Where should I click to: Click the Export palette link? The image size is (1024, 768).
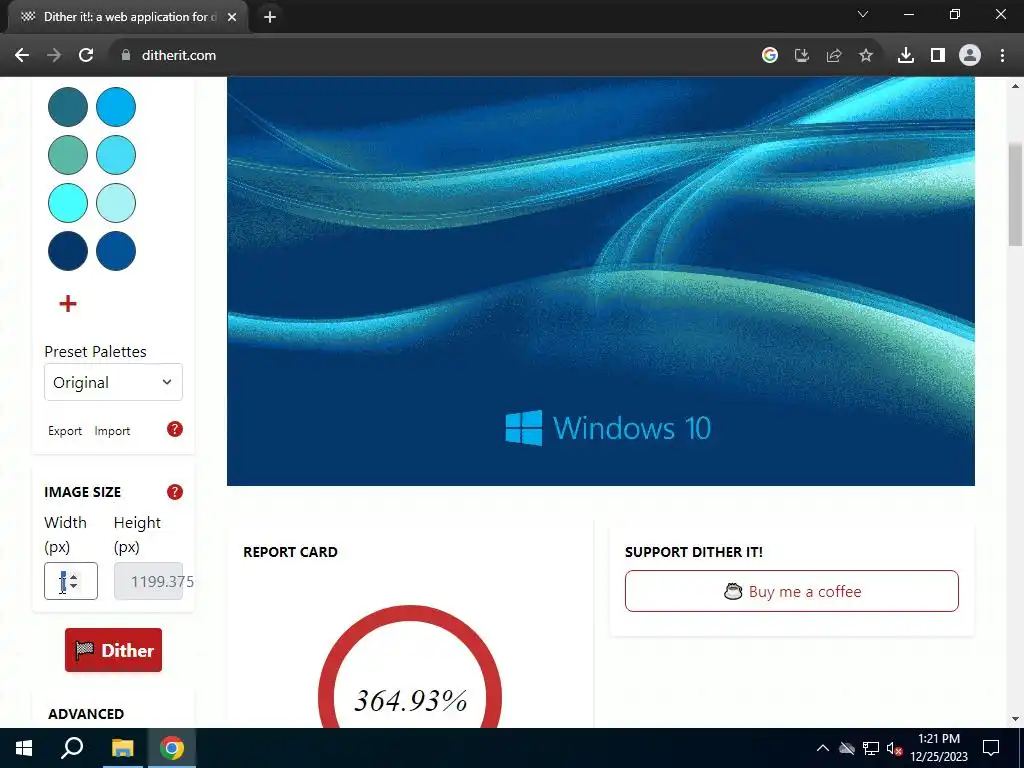(x=65, y=431)
